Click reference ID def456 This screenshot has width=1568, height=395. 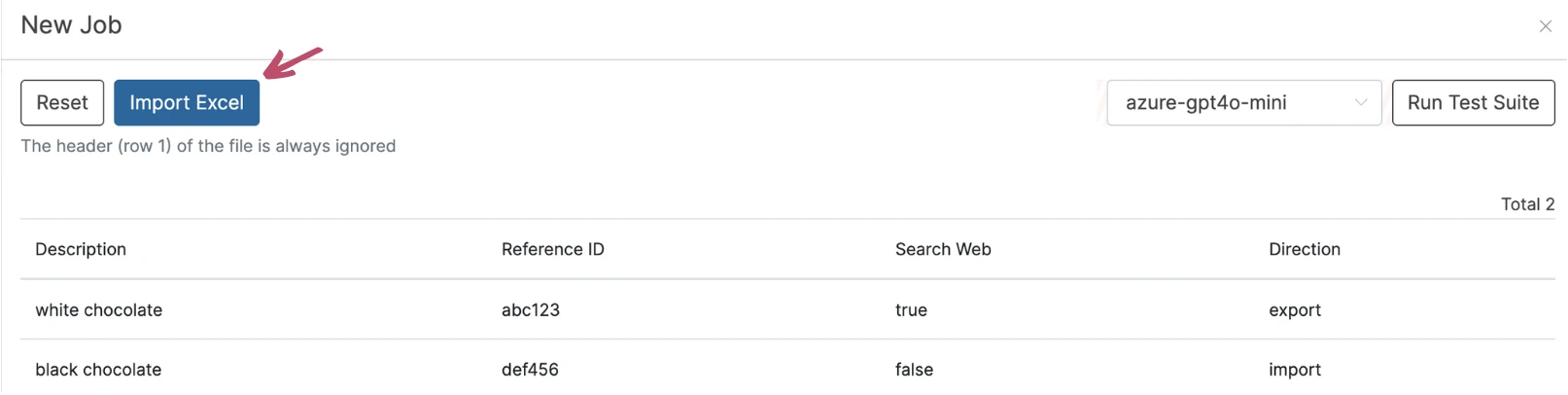point(530,370)
